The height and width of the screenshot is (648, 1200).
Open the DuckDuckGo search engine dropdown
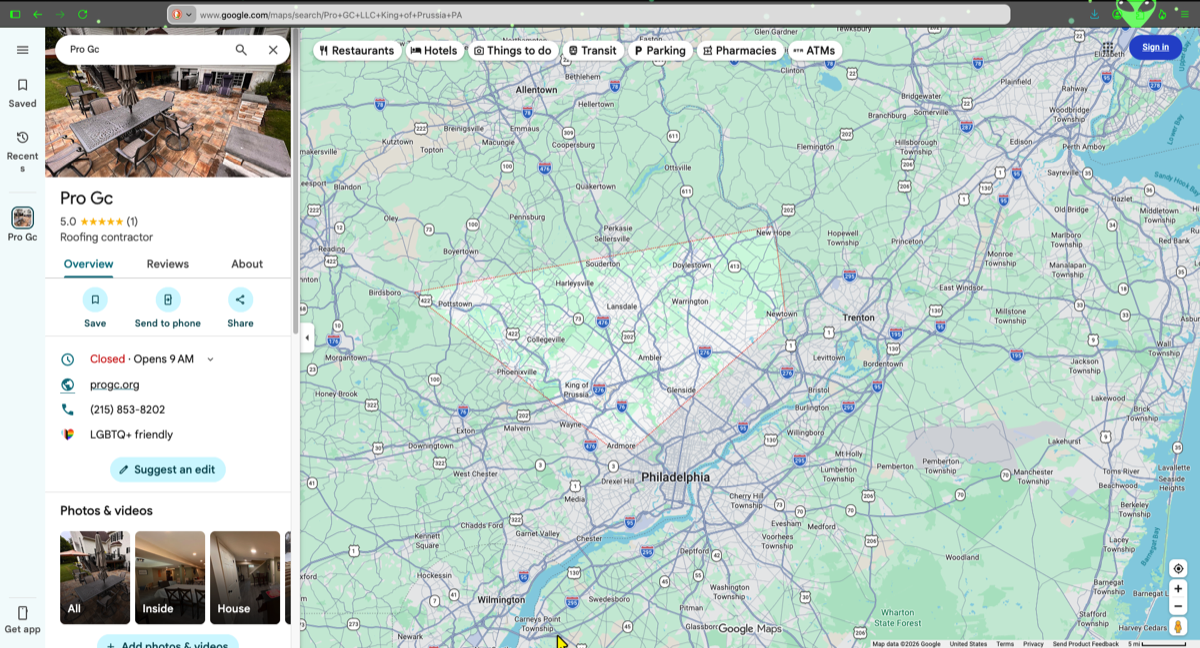tap(182, 14)
